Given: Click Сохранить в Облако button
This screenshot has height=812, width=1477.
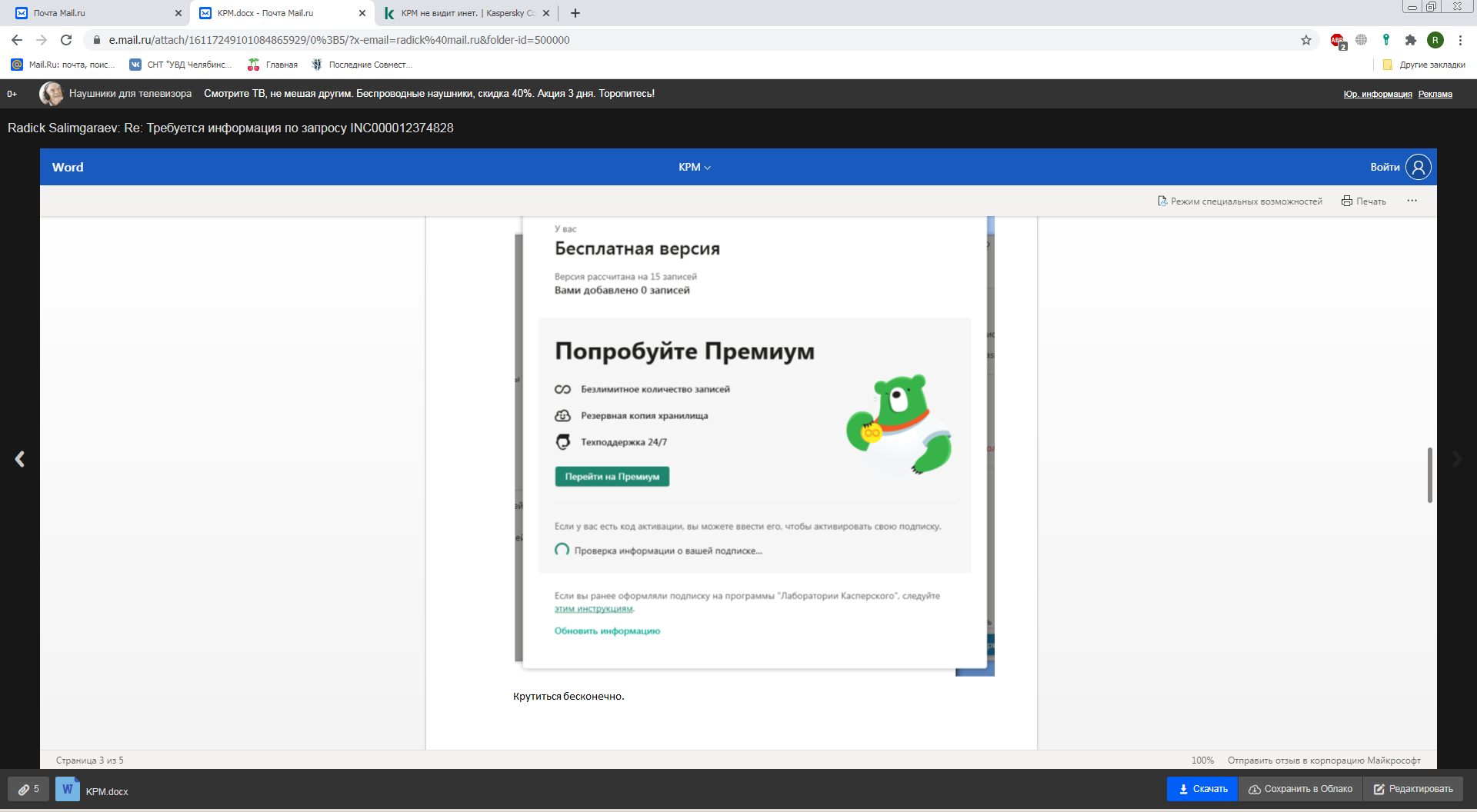Looking at the screenshot, I should click(1300, 789).
